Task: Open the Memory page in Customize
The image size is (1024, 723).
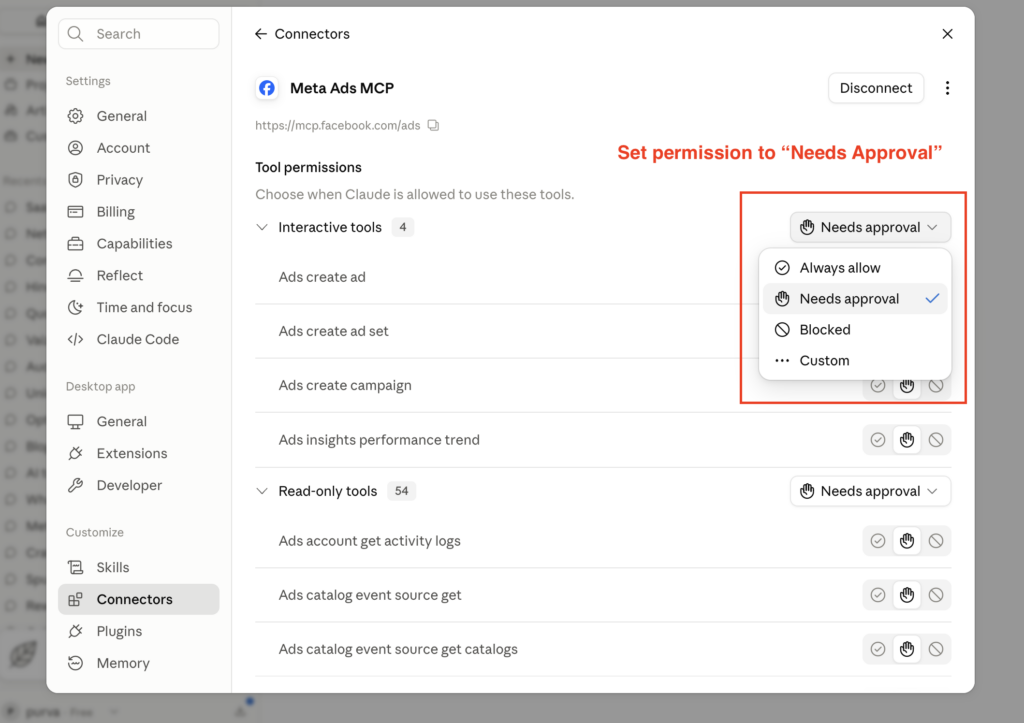Action: pyautogui.click(x=138, y=664)
